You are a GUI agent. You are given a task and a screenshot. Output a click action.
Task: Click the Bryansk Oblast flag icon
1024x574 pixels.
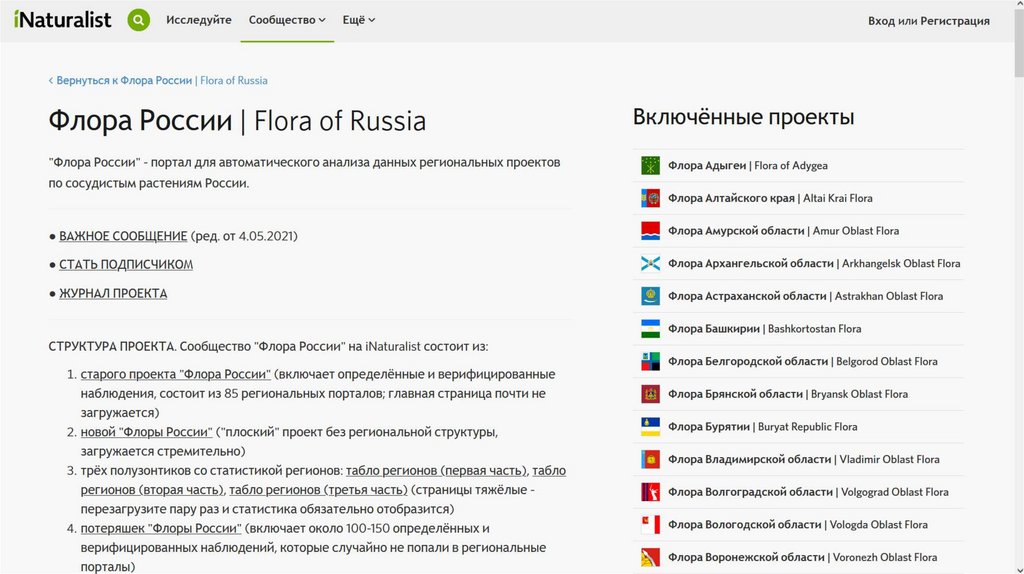(x=650, y=394)
